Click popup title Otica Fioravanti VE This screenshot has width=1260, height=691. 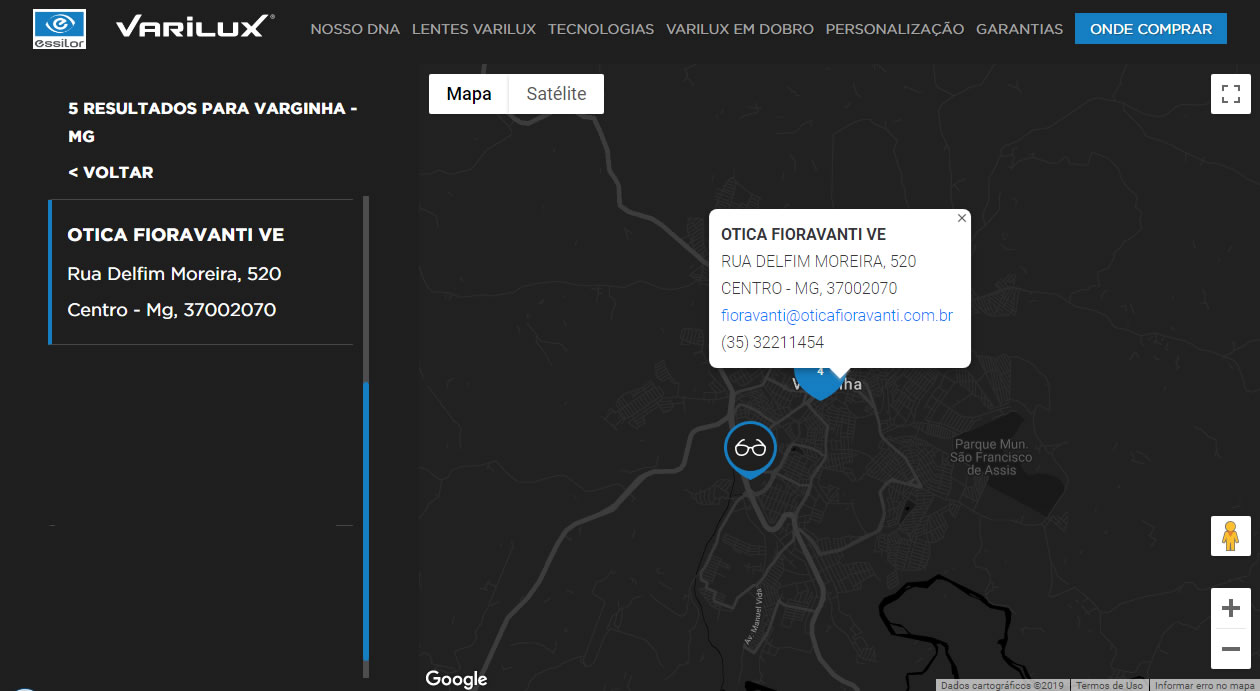[803, 234]
